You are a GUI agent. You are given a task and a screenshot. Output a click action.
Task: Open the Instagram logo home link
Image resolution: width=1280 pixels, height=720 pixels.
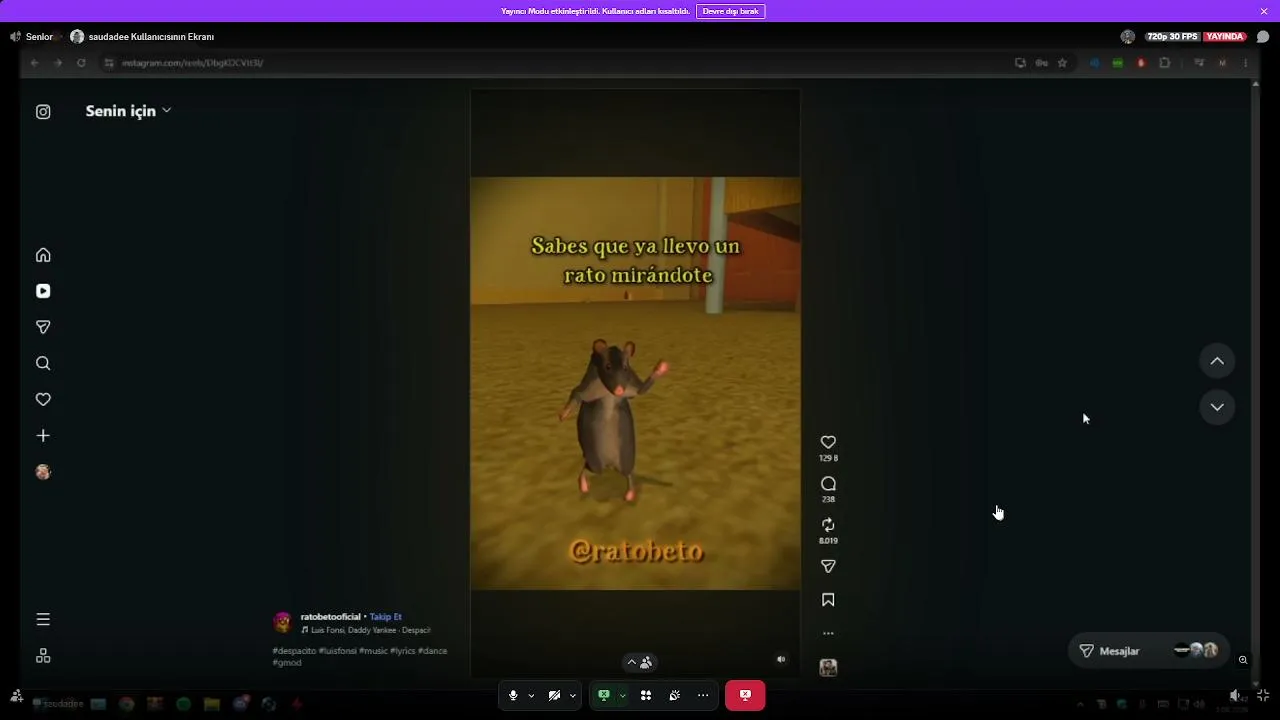click(x=43, y=112)
